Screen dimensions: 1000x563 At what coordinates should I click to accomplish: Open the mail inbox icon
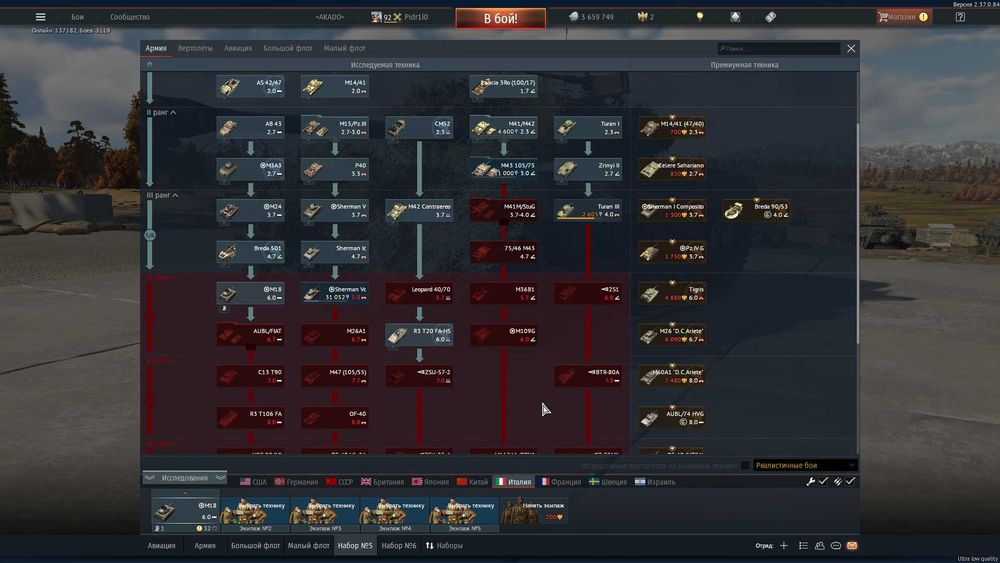click(852, 546)
